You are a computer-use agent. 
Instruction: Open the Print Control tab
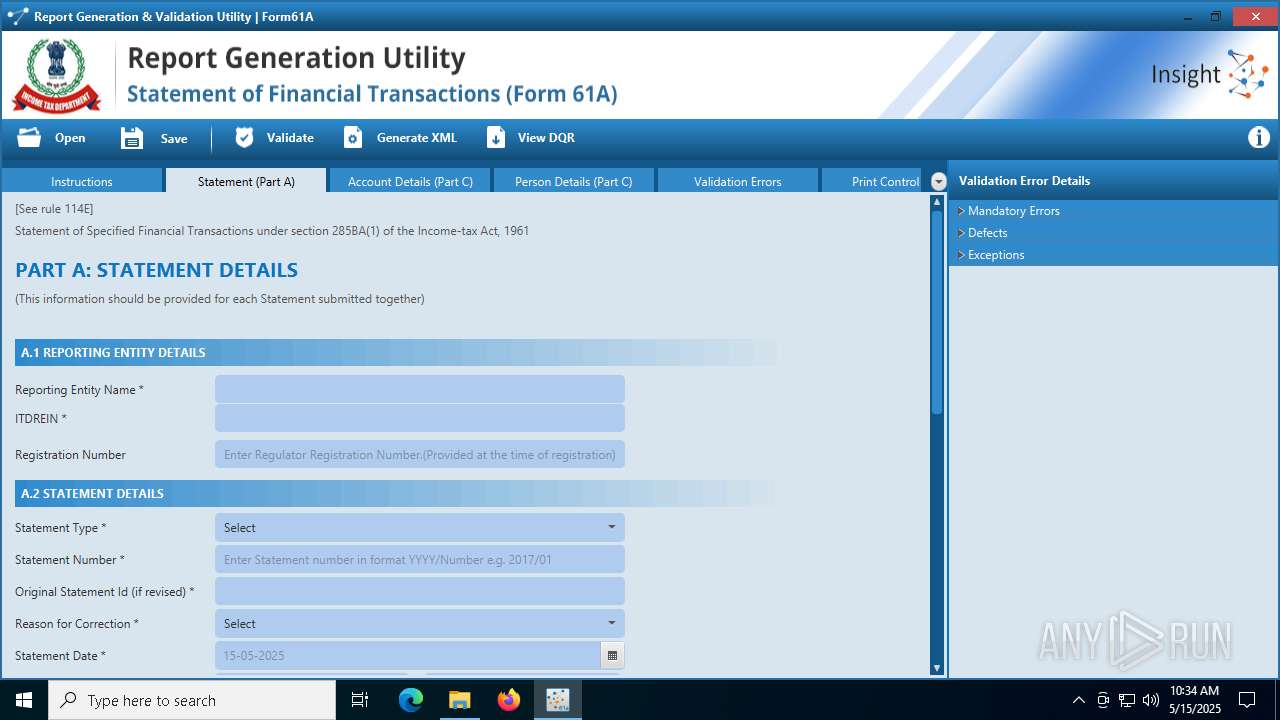click(x=874, y=181)
